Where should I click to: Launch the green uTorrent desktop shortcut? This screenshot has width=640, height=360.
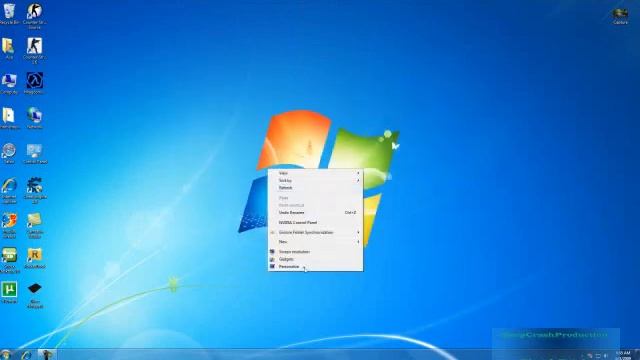click(9, 292)
